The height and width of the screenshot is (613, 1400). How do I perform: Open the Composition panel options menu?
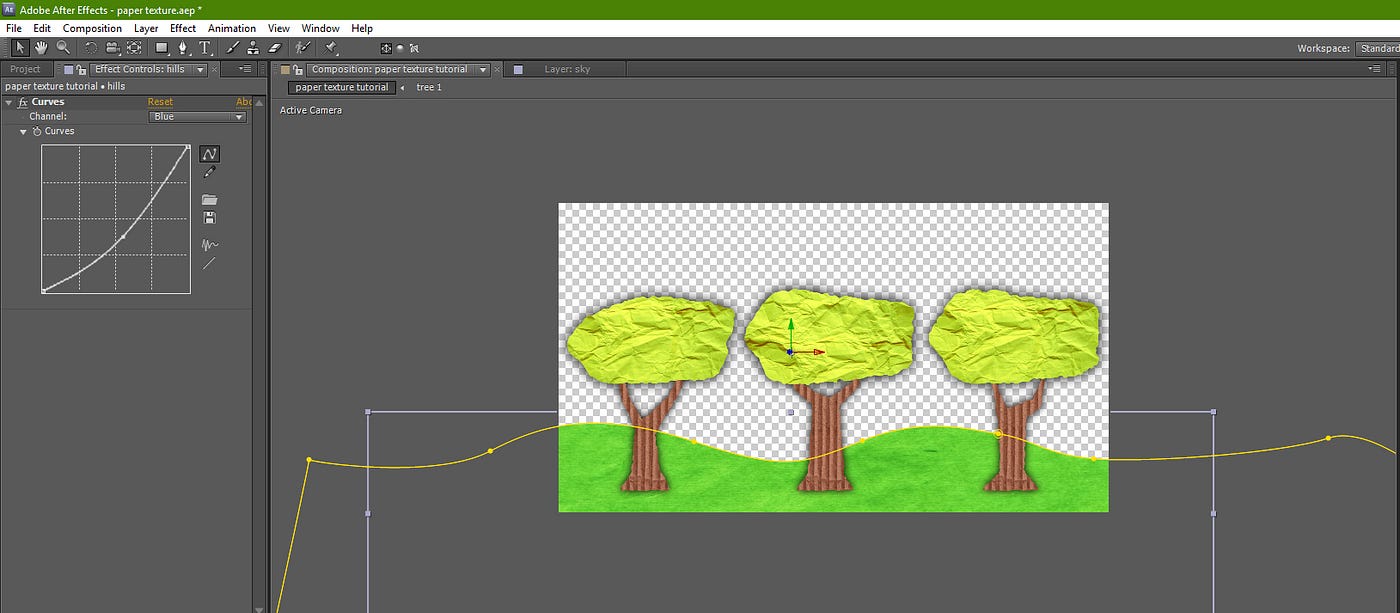click(x=1375, y=69)
